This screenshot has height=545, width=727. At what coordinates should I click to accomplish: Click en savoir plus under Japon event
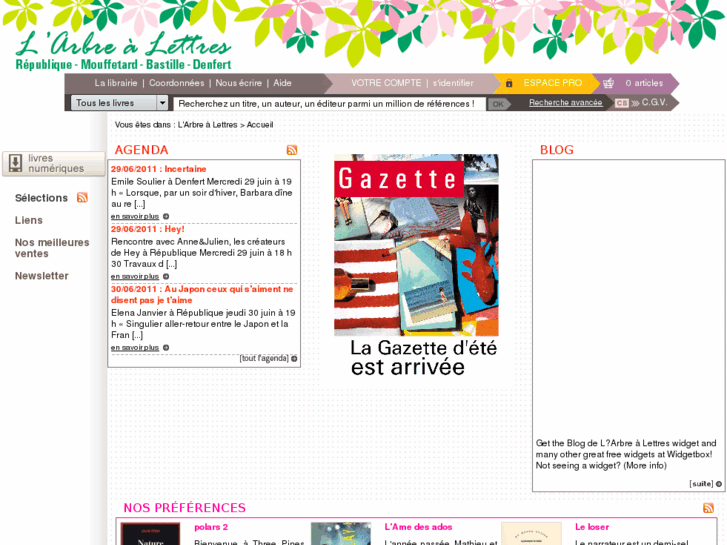135,347
